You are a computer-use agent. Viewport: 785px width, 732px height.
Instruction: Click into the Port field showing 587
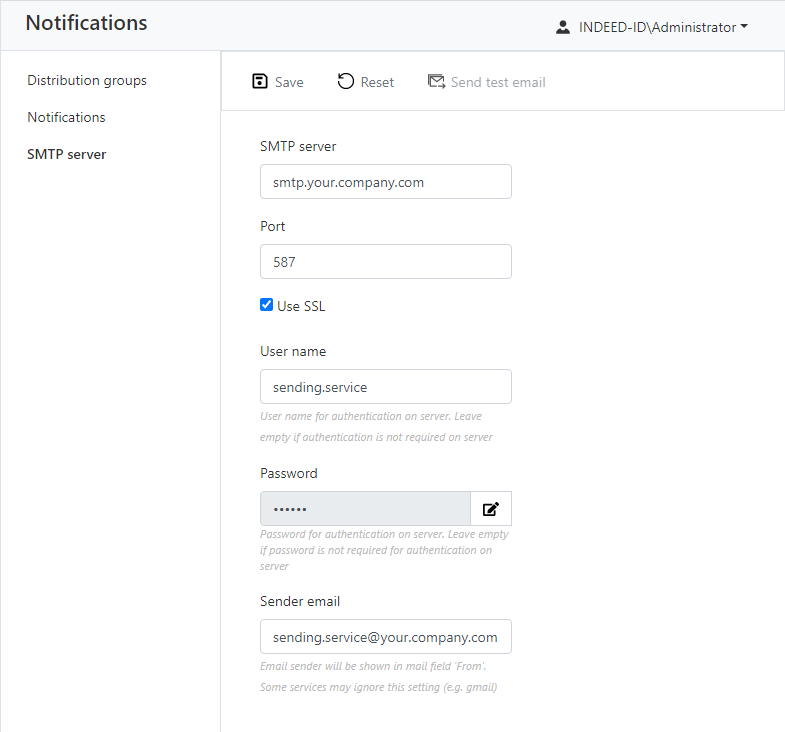tap(386, 262)
